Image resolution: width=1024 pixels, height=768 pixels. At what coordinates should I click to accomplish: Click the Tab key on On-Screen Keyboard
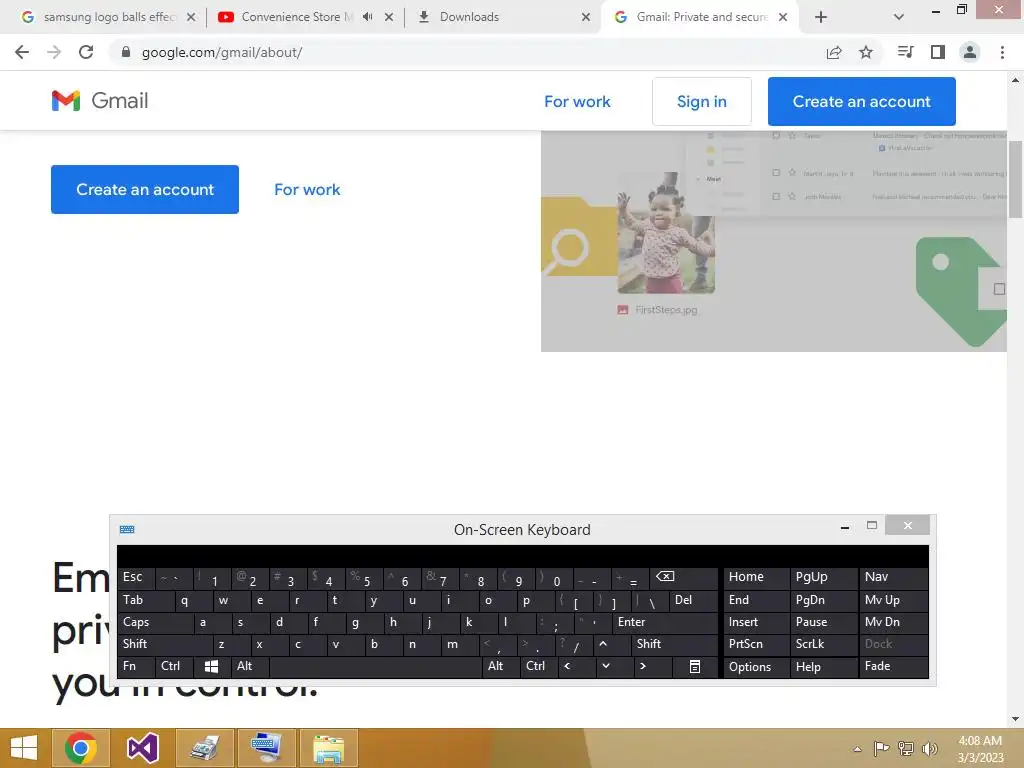point(146,600)
